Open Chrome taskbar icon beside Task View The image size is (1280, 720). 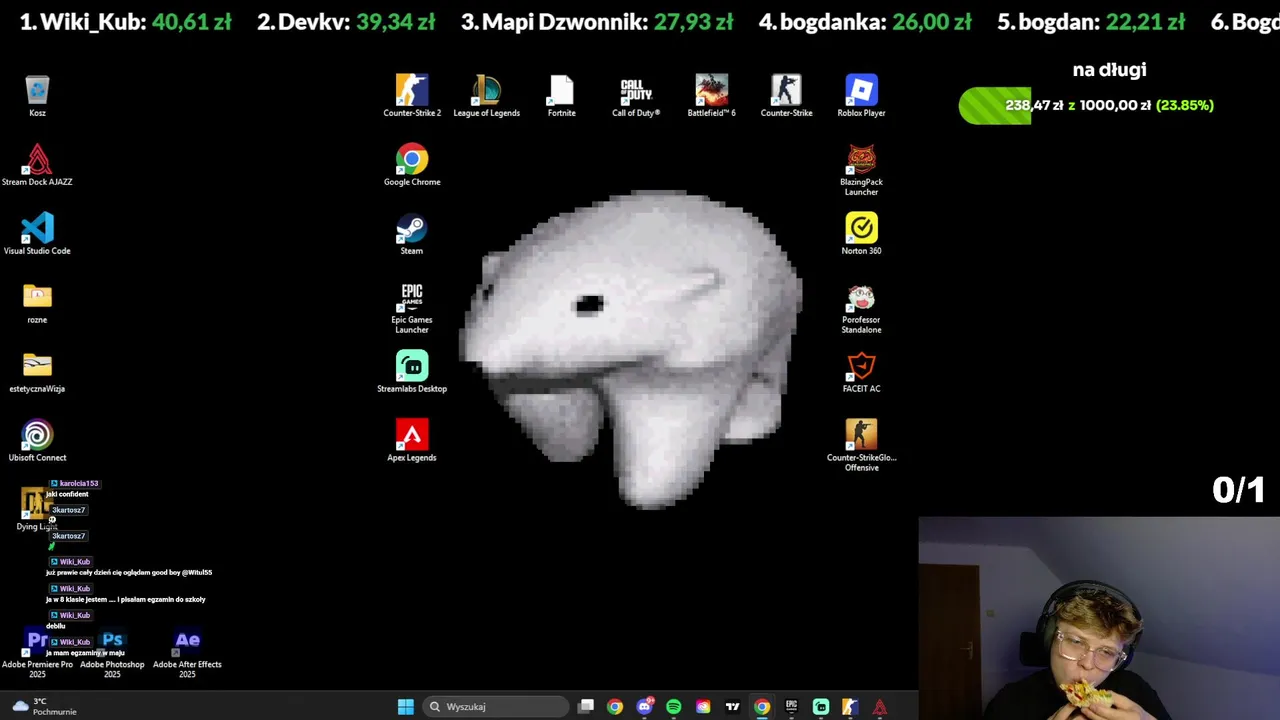tap(615, 707)
